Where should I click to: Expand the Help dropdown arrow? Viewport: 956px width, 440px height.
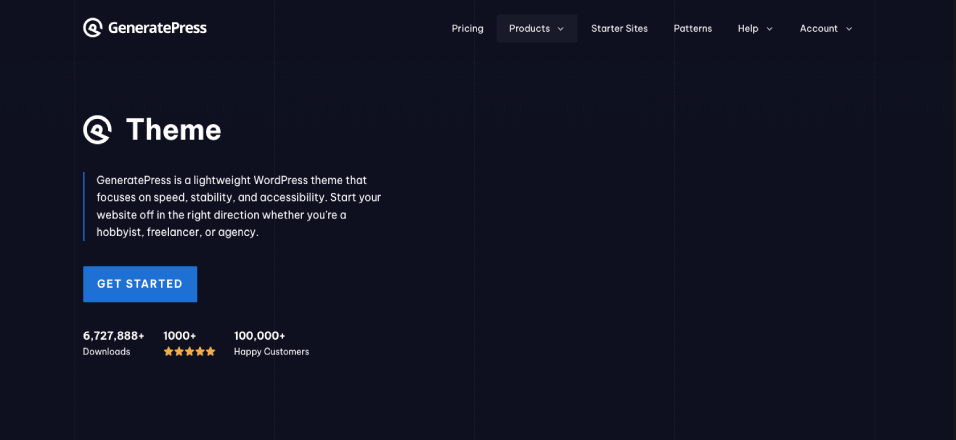pos(769,29)
